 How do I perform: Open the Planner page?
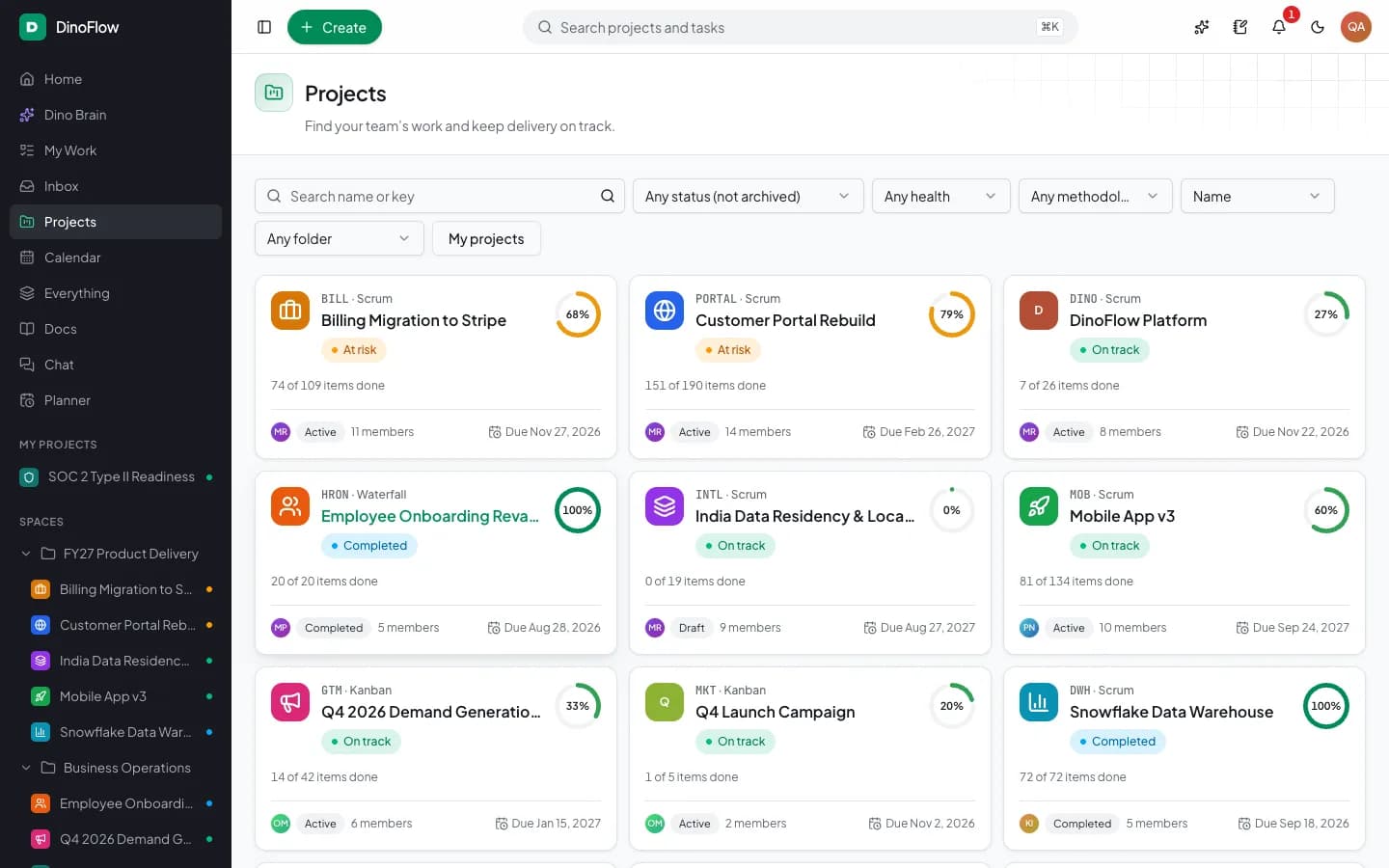[x=116, y=400]
